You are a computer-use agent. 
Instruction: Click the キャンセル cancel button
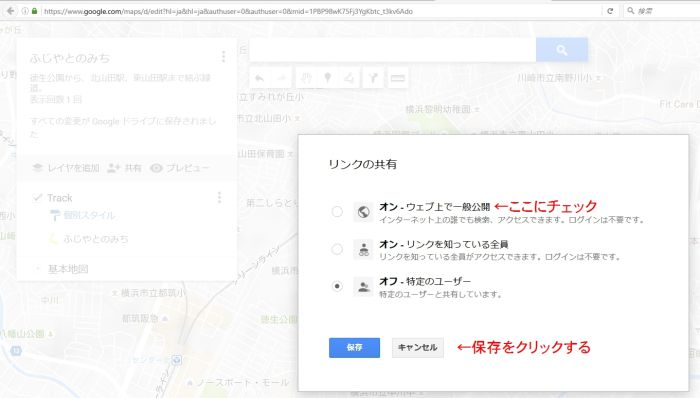pos(417,348)
